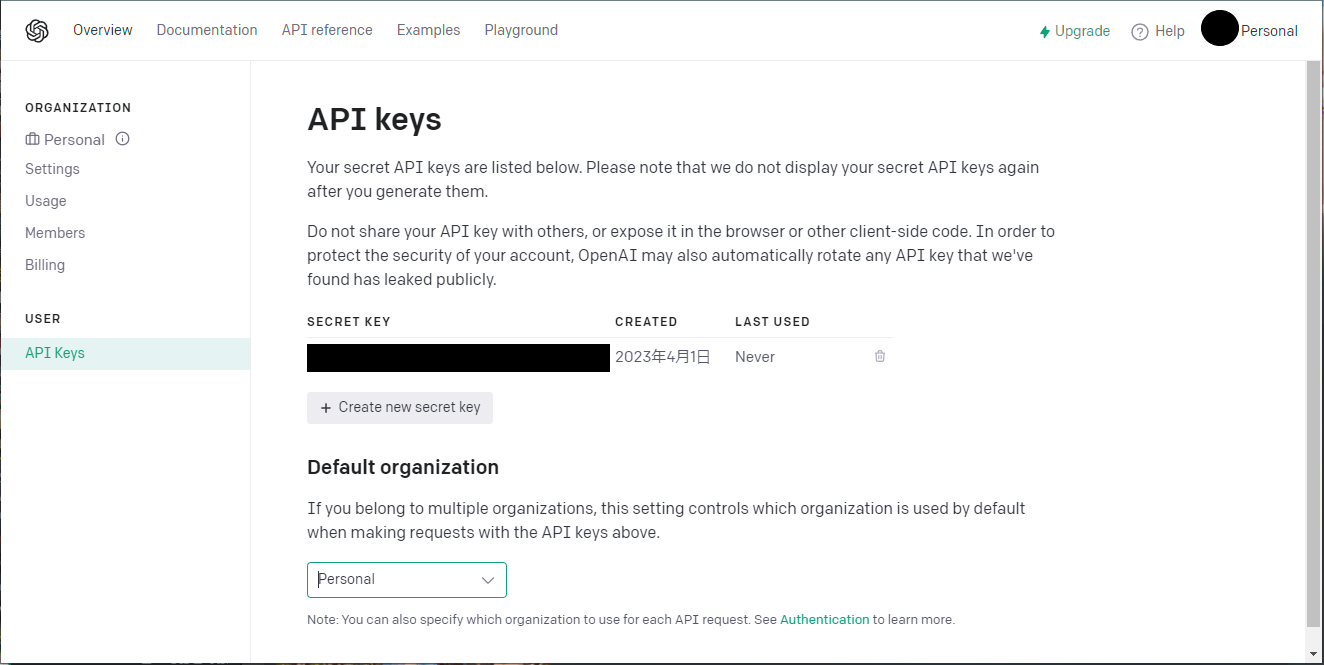Viewport: 1324px width, 665px height.
Task: Follow the Authentication link
Action: pyautogui.click(x=824, y=620)
